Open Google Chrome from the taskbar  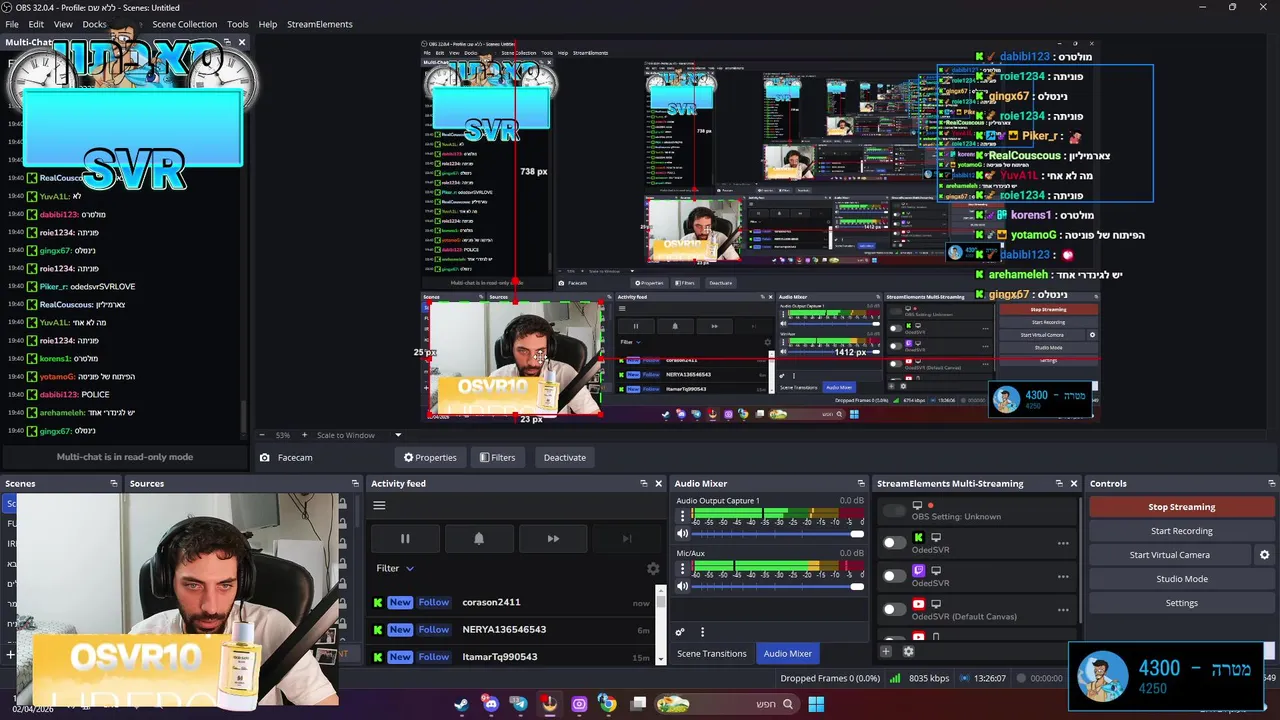(x=607, y=704)
